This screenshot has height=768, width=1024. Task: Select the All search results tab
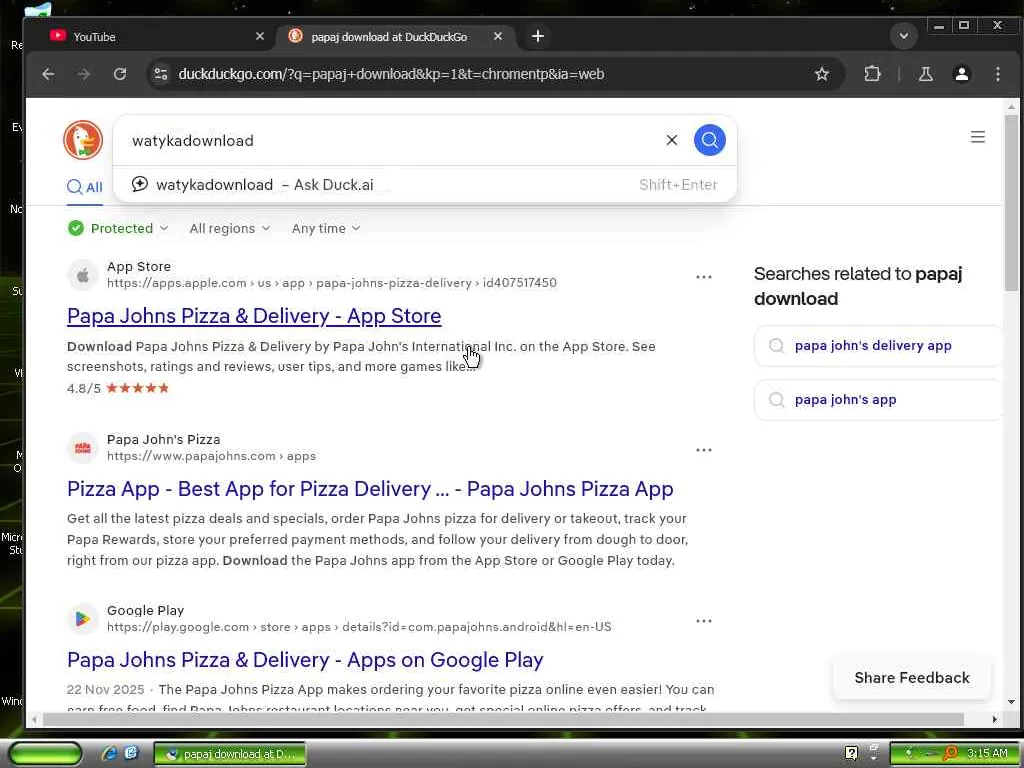[x=85, y=187]
